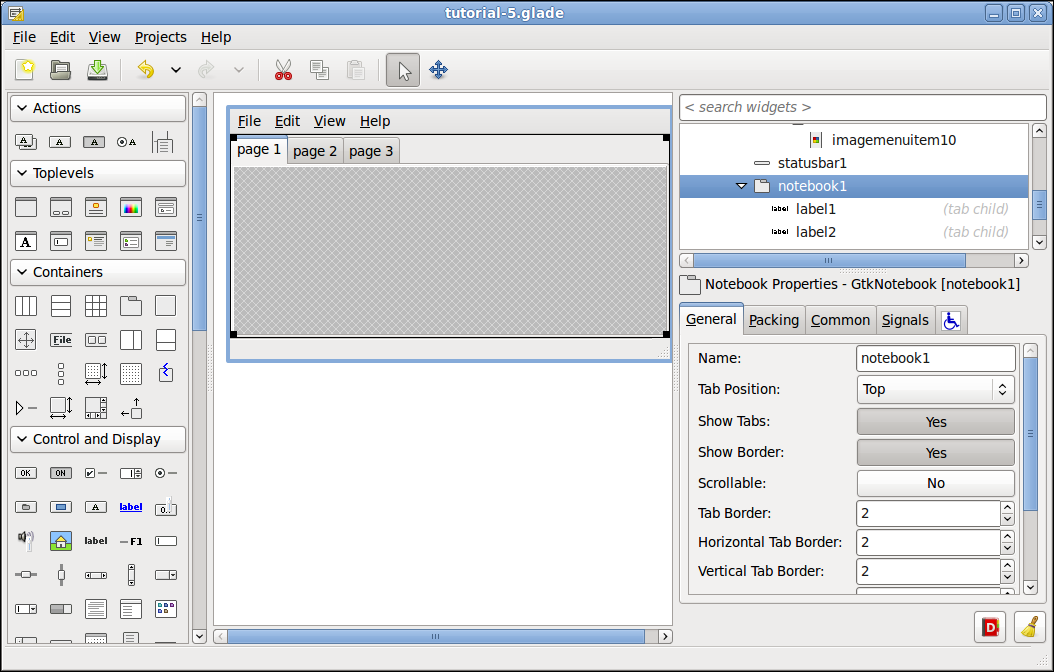
Task: Click the broom clear properties icon
Action: tap(1030, 628)
